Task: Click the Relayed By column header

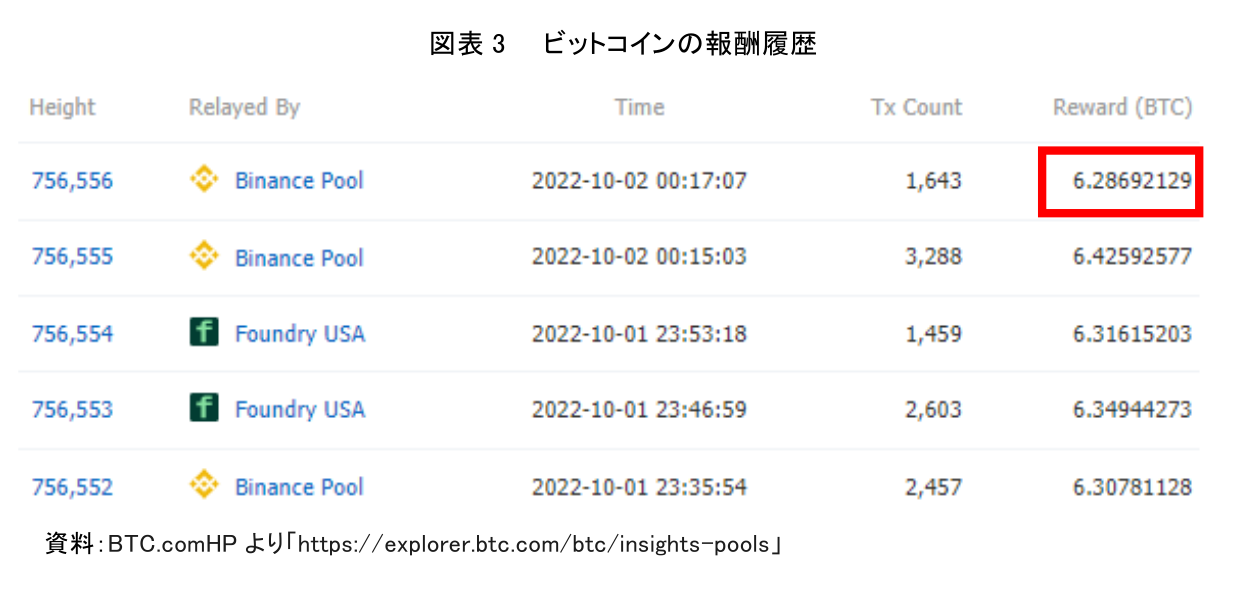Action: 244,108
